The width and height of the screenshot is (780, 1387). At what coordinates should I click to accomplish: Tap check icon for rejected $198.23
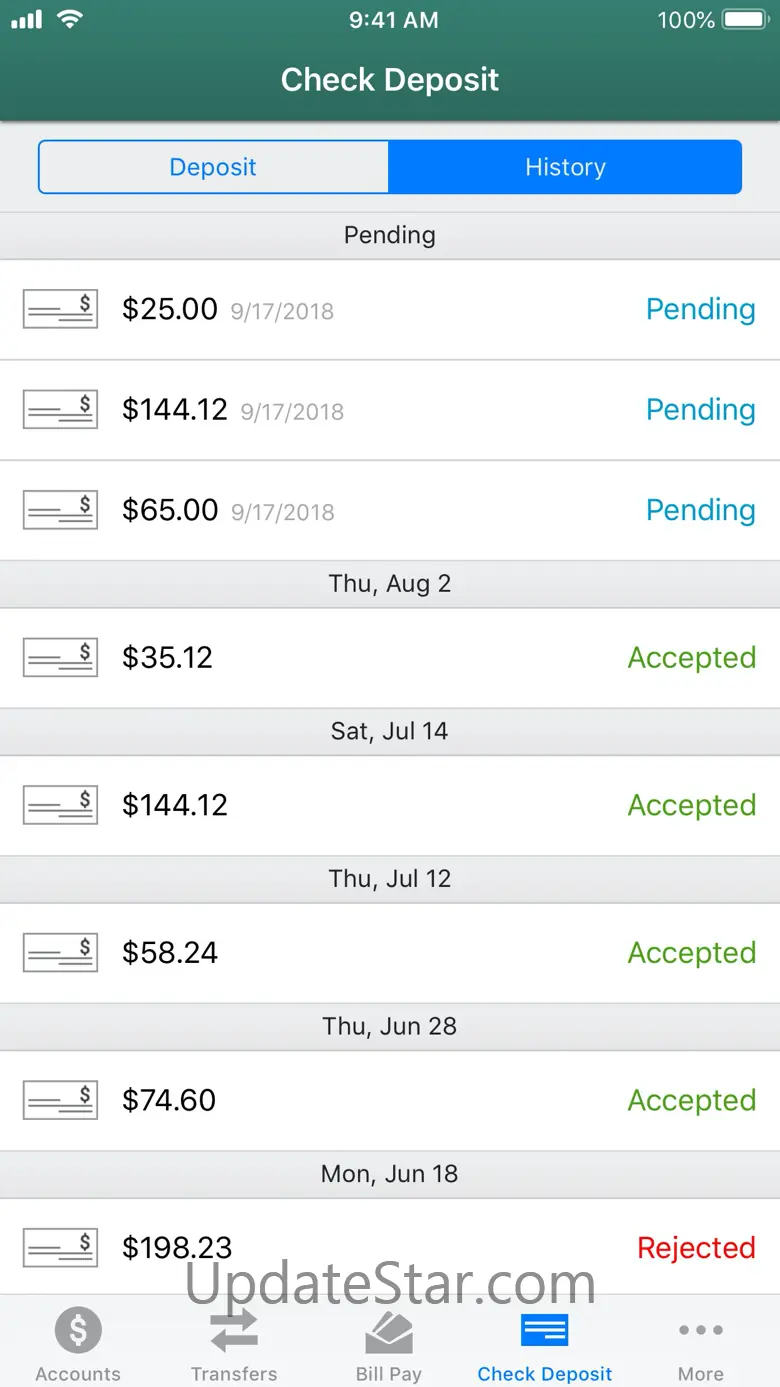click(60, 1247)
